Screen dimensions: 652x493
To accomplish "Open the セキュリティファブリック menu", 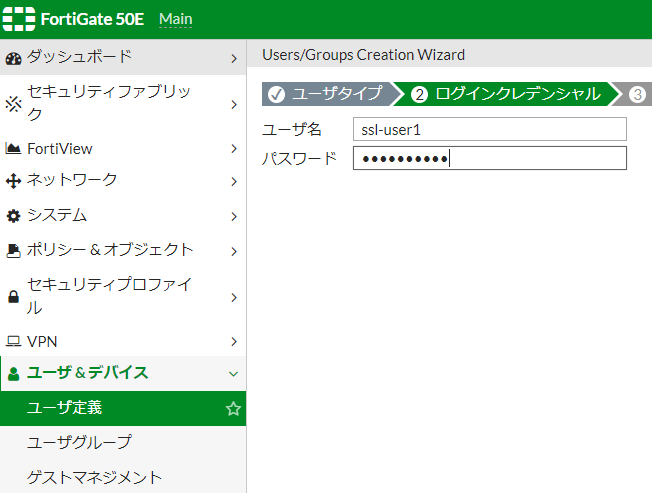I will pyautogui.click(x=123, y=104).
